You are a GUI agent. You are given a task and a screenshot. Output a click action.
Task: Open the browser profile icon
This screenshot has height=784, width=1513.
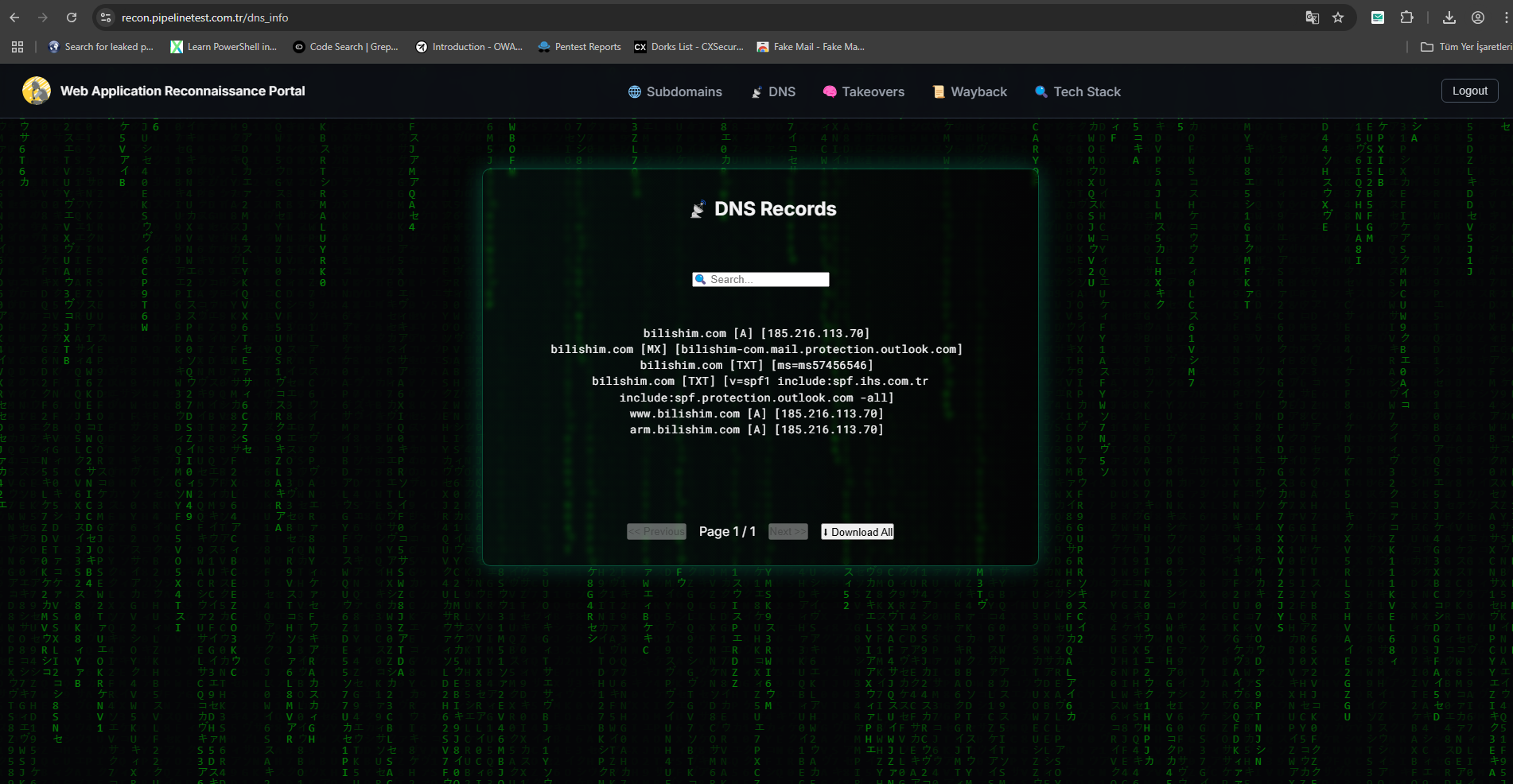point(1478,17)
